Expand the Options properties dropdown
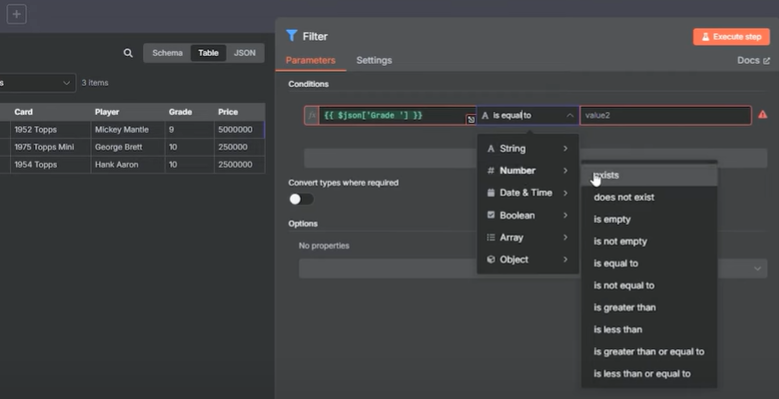 pos(533,268)
